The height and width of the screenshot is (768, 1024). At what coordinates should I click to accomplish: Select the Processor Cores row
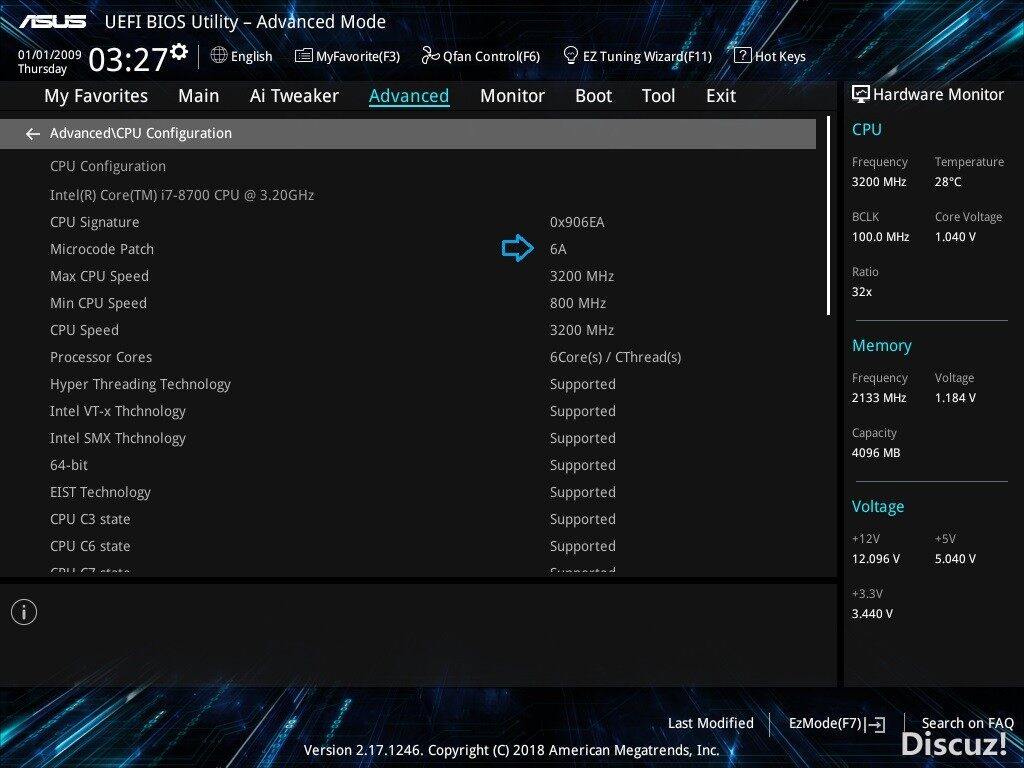click(408, 357)
